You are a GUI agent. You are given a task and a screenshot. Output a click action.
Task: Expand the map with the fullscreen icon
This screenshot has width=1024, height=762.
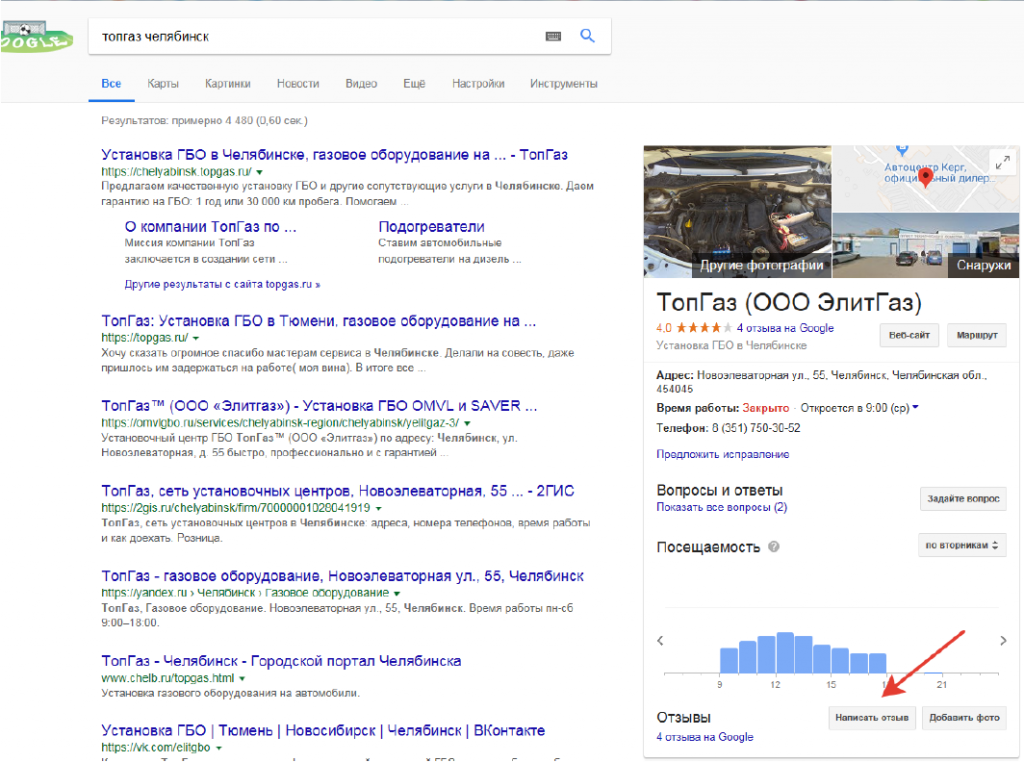(1002, 162)
